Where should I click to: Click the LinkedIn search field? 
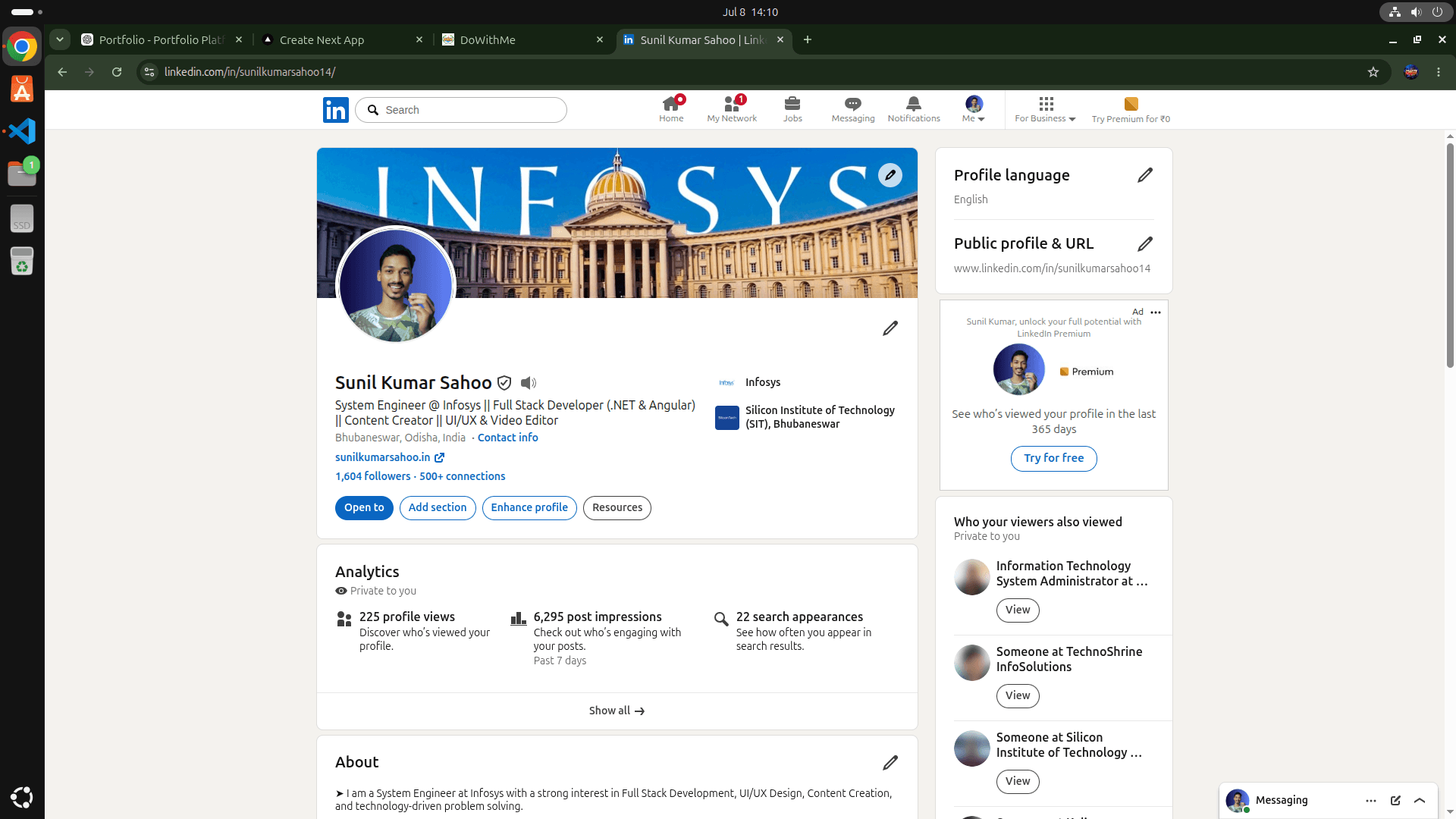[x=461, y=110]
